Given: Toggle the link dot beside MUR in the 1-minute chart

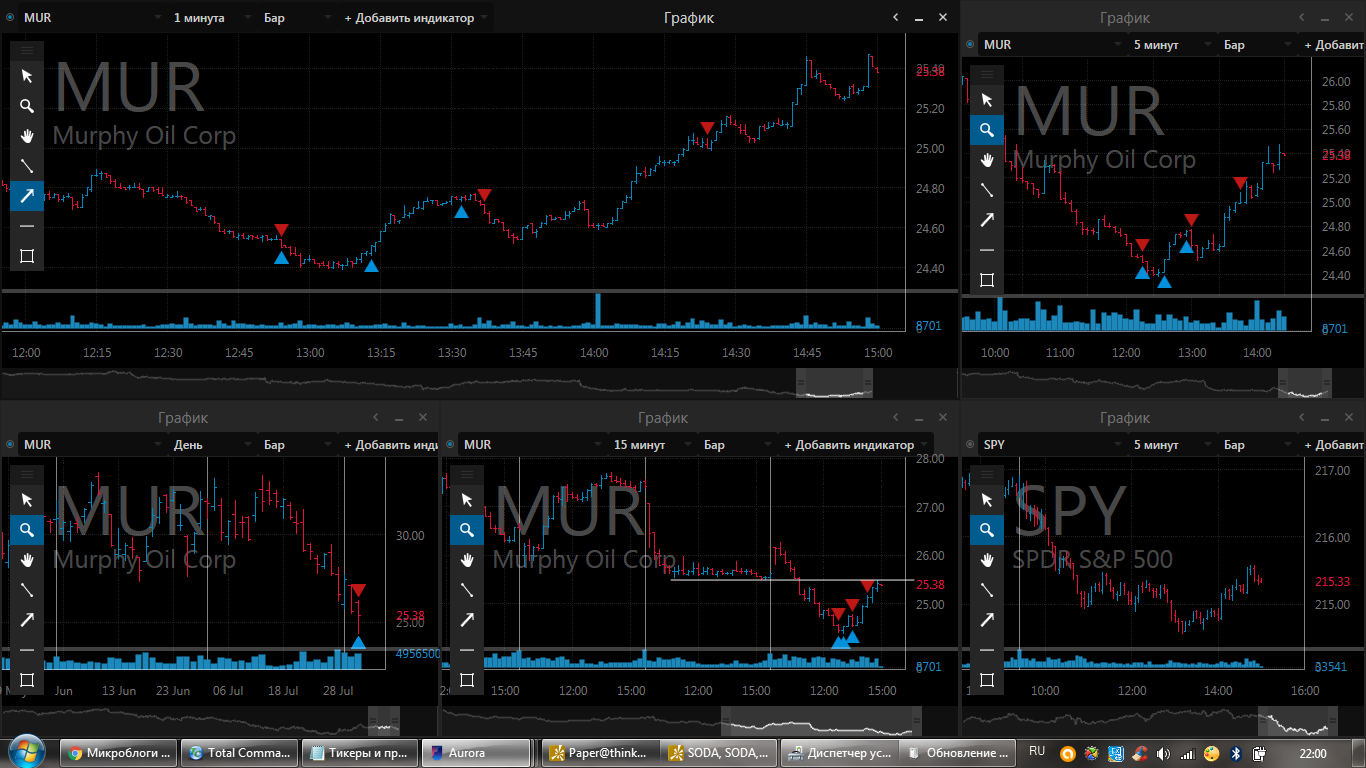Looking at the screenshot, I should click(x=10, y=18).
